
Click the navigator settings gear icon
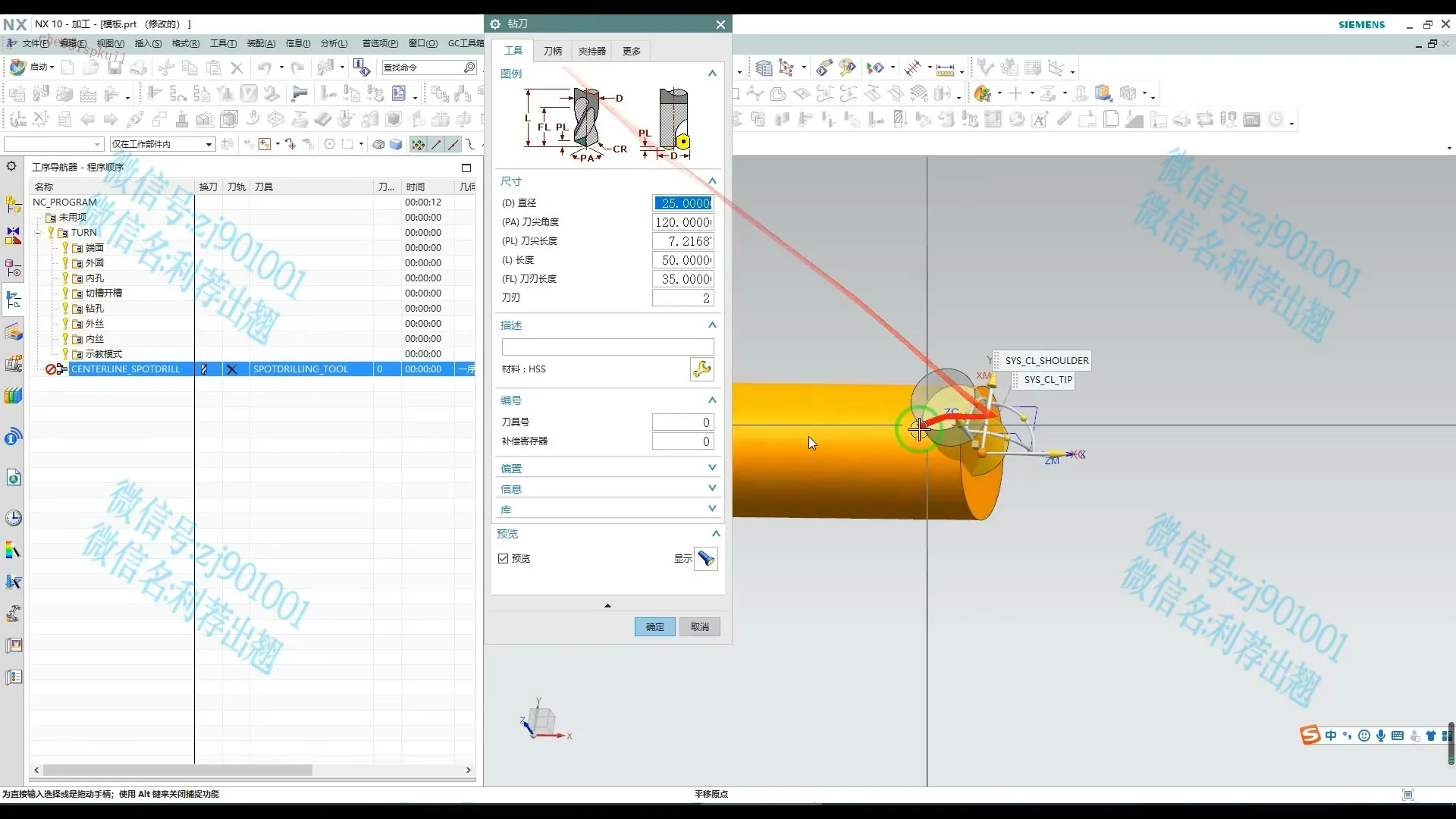pos(11,166)
